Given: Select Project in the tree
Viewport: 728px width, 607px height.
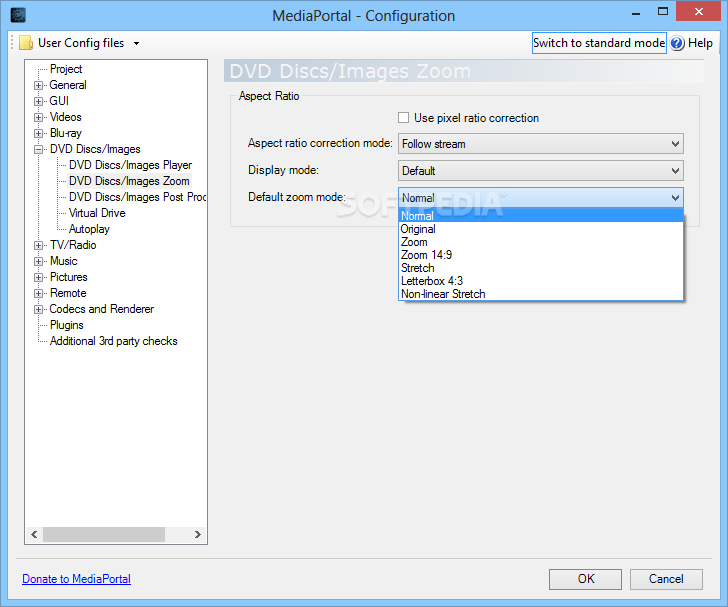Looking at the screenshot, I should click(66, 69).
